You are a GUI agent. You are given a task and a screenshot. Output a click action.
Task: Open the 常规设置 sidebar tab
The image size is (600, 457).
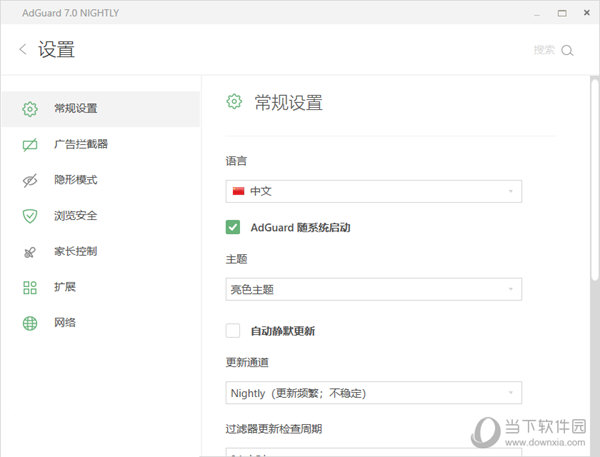[x=101, y=109]
